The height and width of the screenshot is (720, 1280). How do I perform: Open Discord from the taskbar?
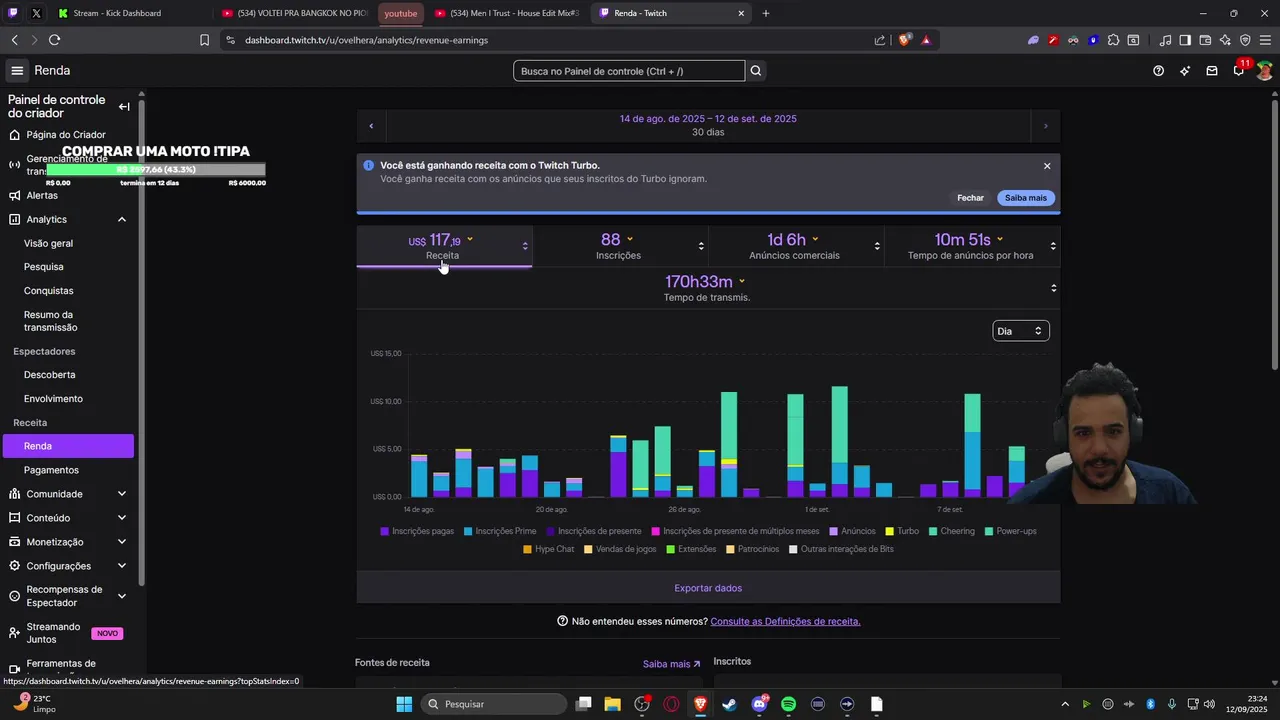coord(759,704)
